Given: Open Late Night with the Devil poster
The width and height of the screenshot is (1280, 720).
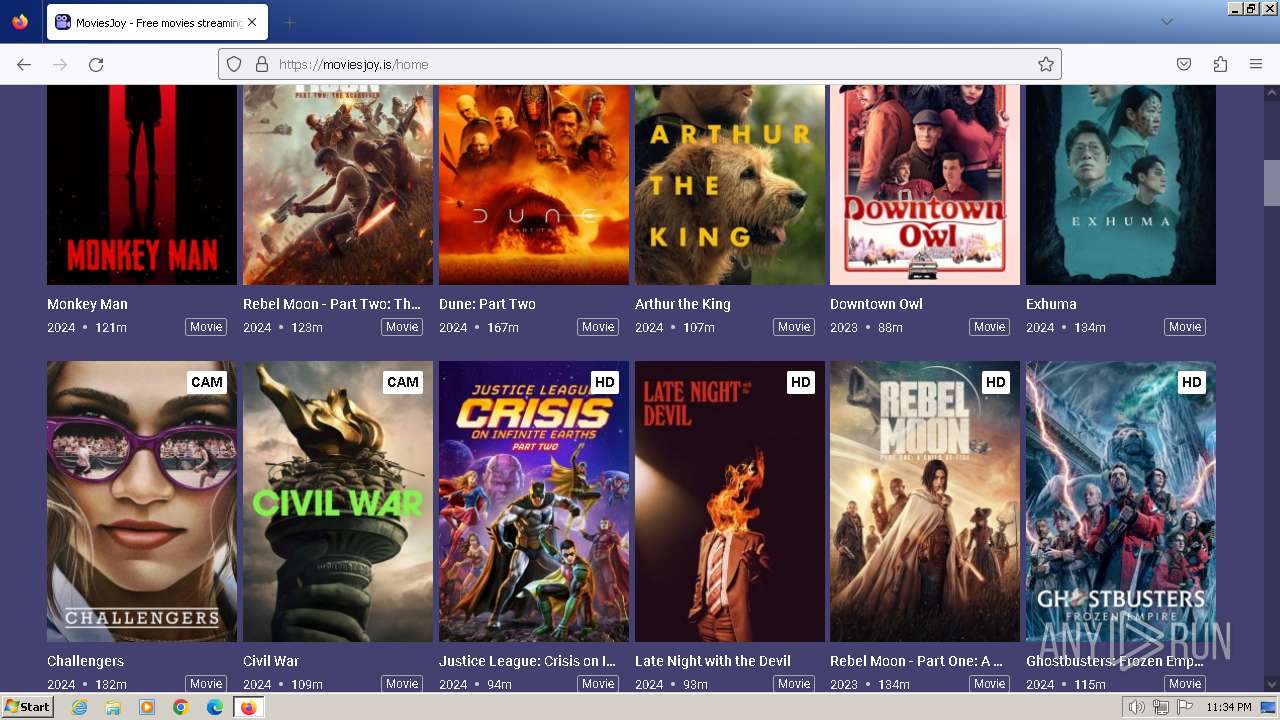Looking at the screenshot, I should [x=730, y=501].
